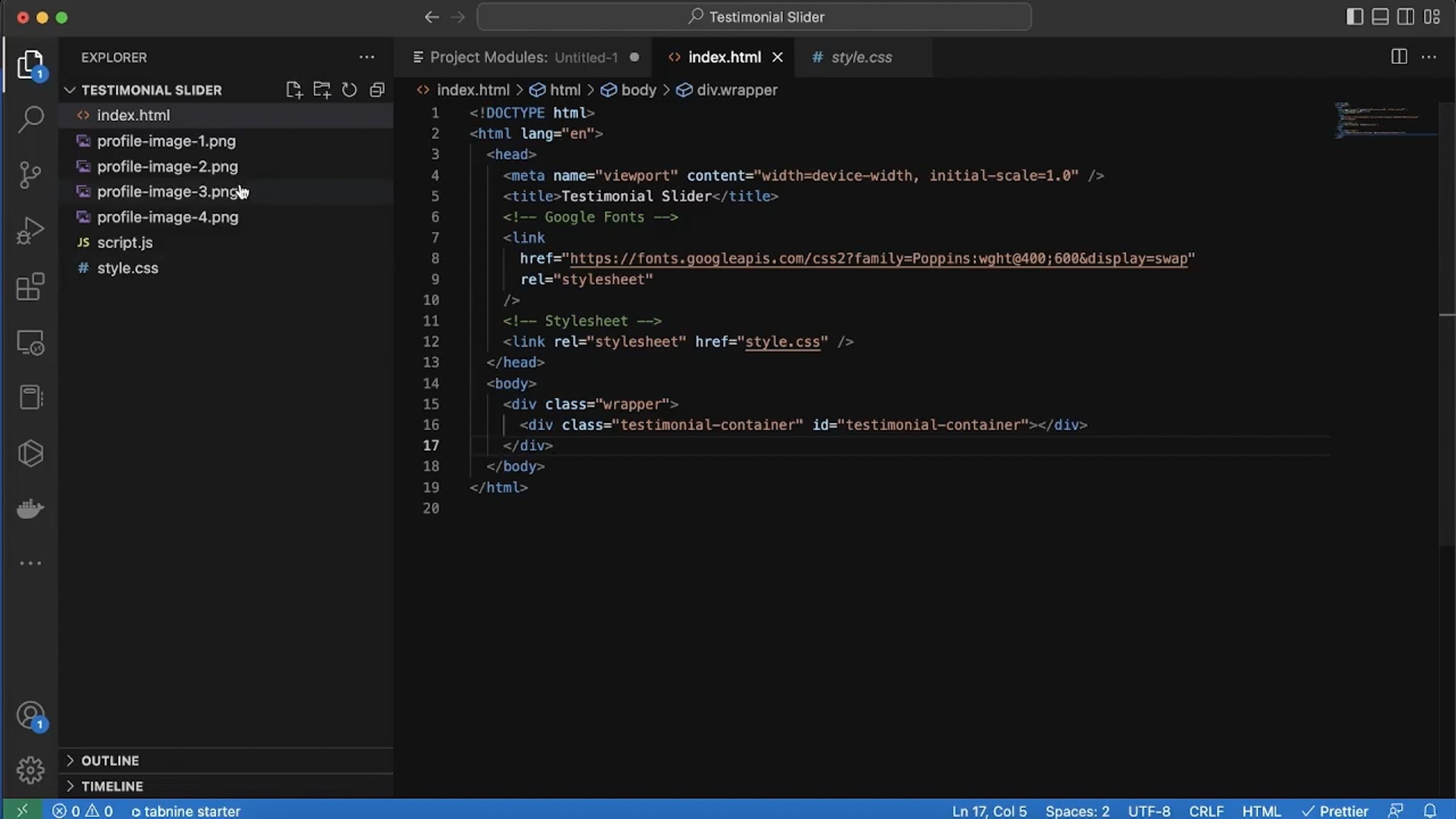Open the Extensions view
1456x819 pixels.
tap(30, 286)
